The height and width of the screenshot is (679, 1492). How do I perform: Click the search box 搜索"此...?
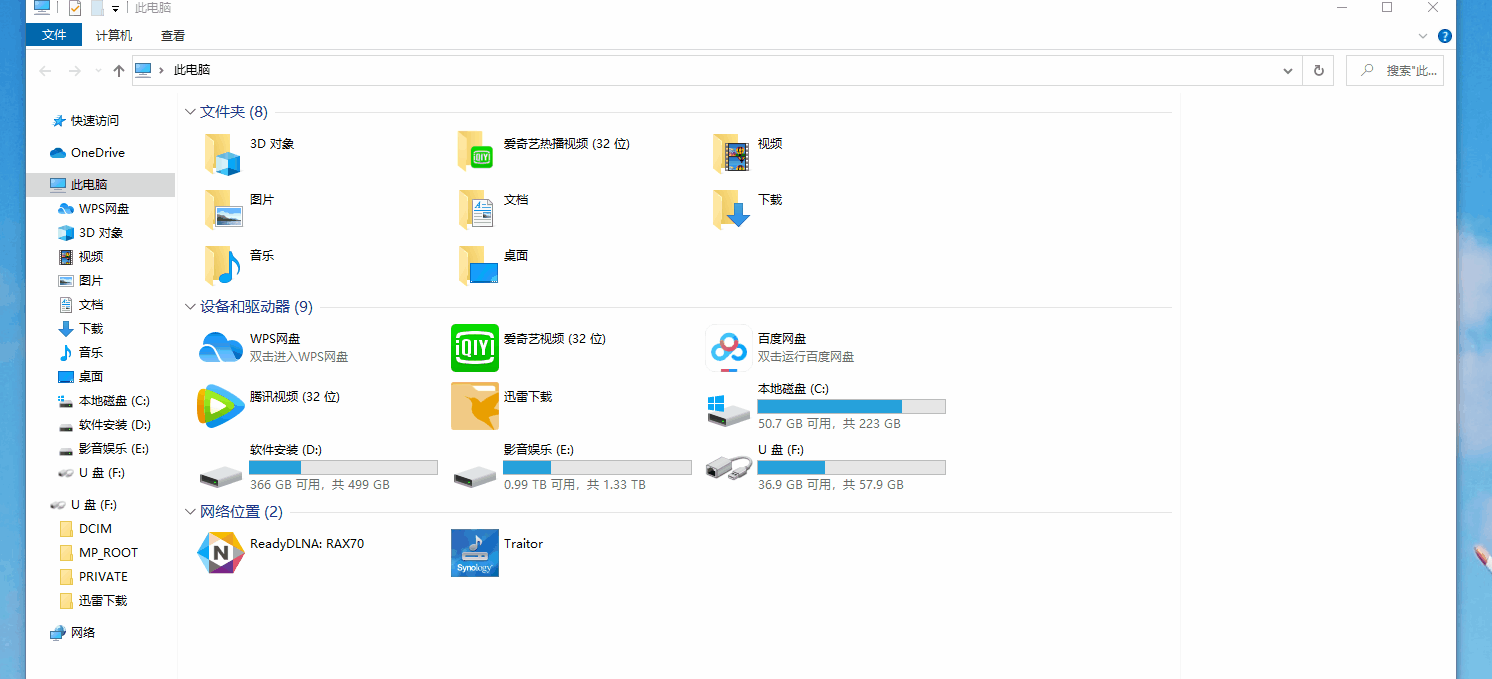(1395, 71)
